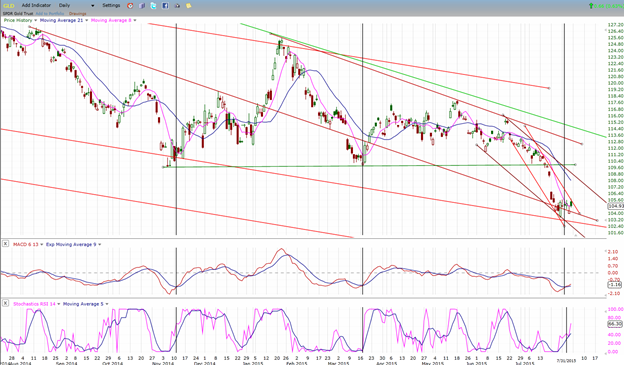Click the purple book icon in toolbar

(x=142, y=6)
